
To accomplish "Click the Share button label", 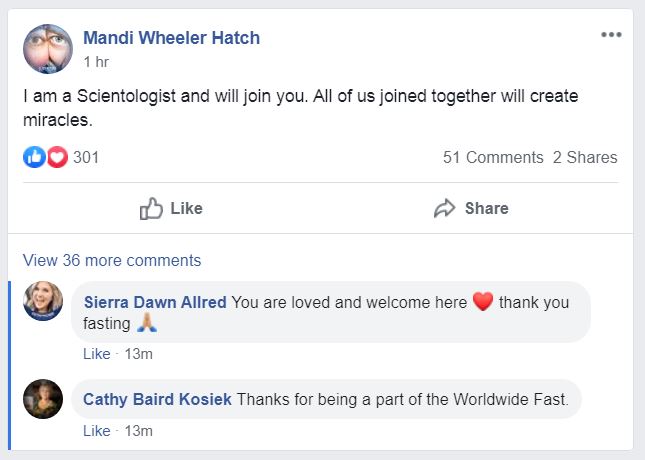I will tap(487, 208).
